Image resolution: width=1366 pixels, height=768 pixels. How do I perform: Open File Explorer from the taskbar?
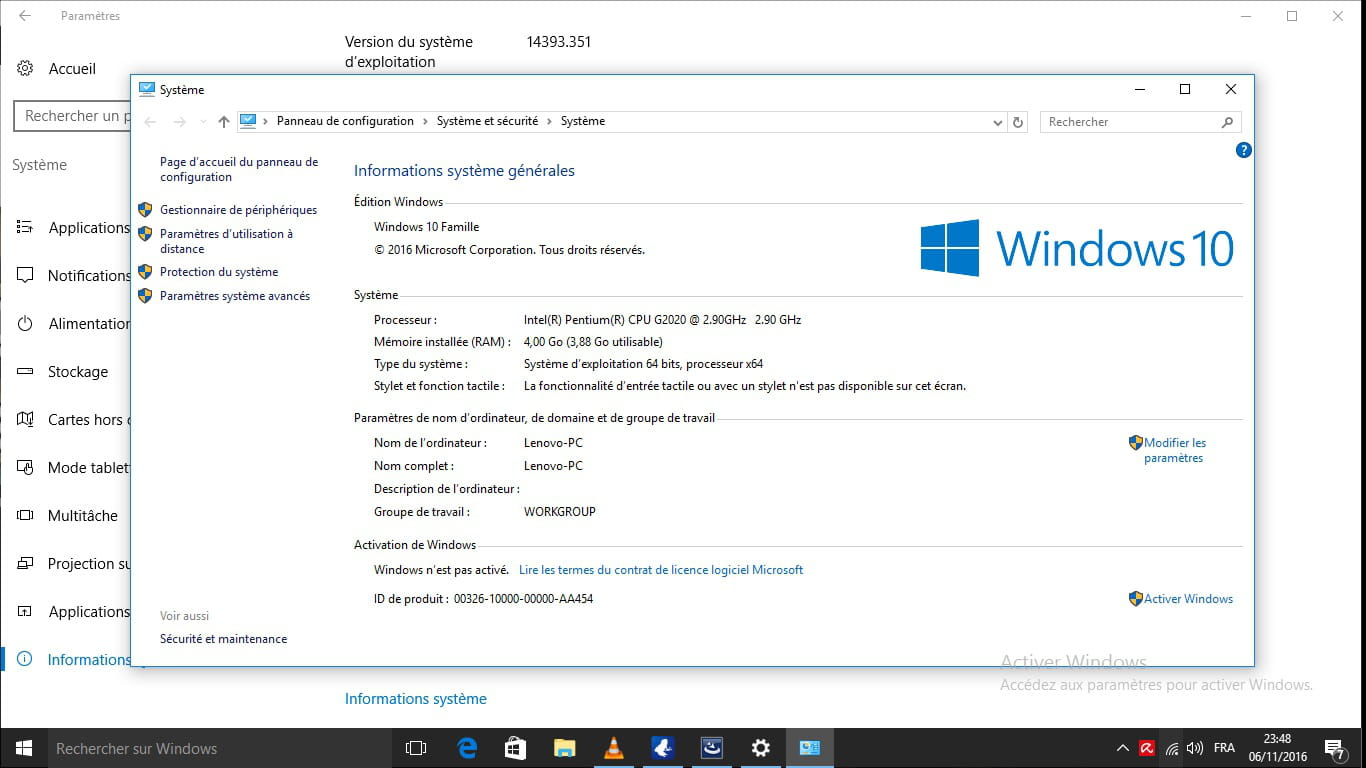(x=565, y=748)
